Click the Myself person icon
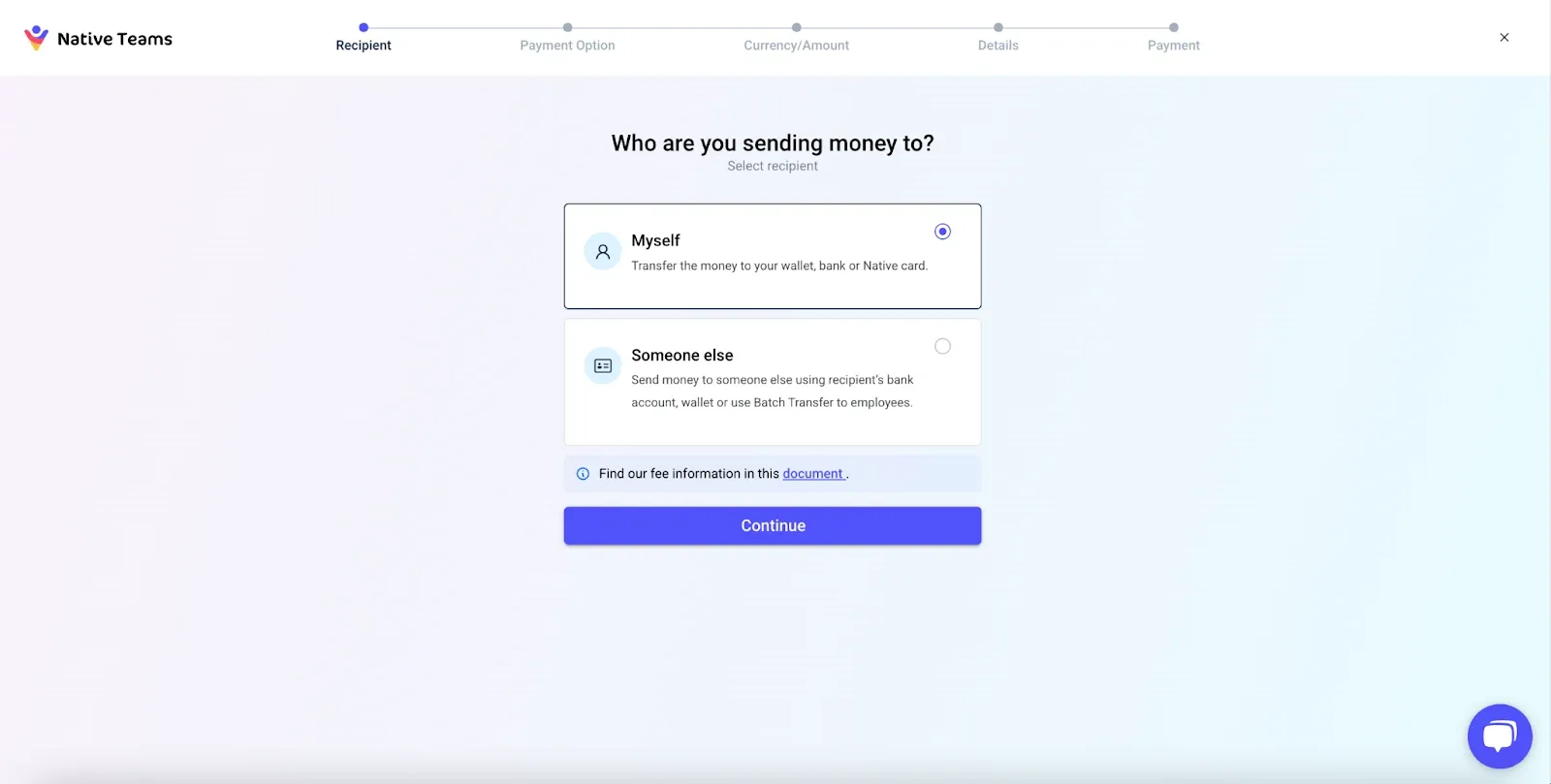Screen dimensions: 1551x784 point(603,252)
